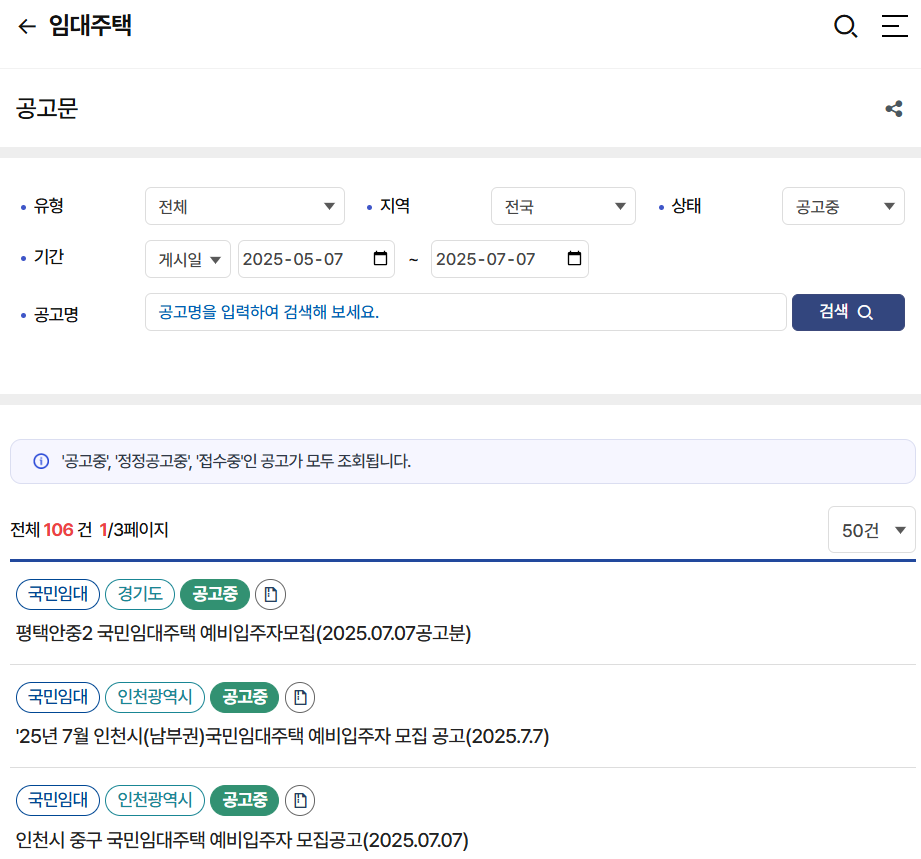Go back using the left arrow icon
The height and width of the screenshot is (859, 921).
tap(27, 26)
